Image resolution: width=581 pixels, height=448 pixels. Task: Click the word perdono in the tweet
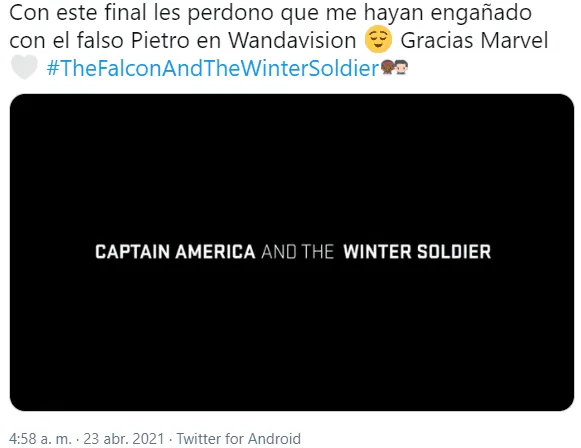(230, 14)
